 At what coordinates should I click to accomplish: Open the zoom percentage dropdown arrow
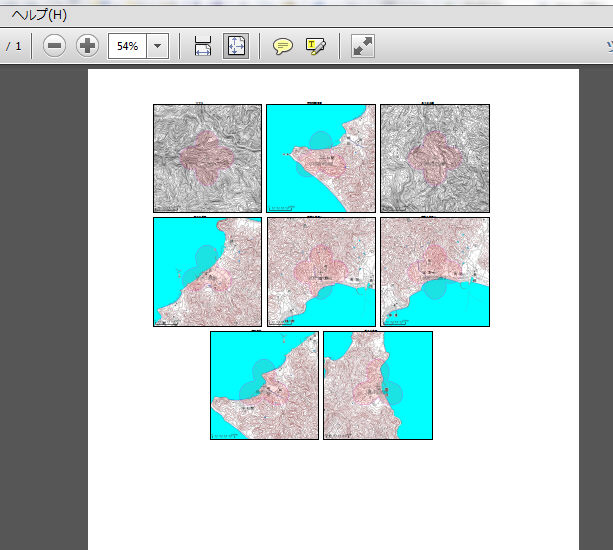pos(157,46)
